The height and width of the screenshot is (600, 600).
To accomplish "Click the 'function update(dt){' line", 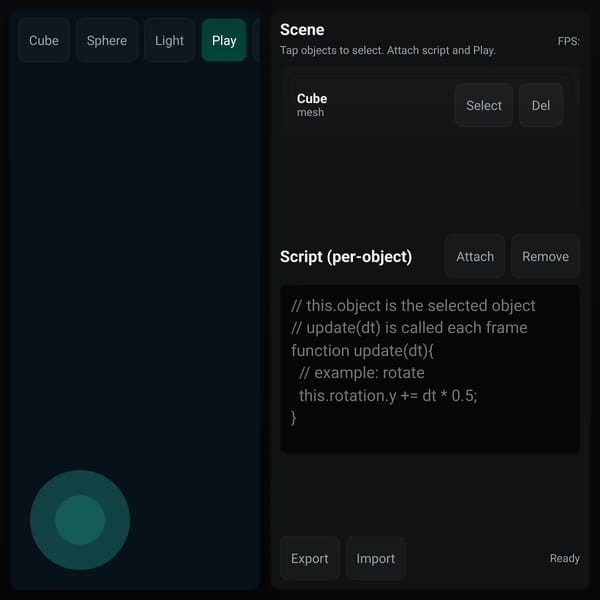I will click(x=362, y=351).
